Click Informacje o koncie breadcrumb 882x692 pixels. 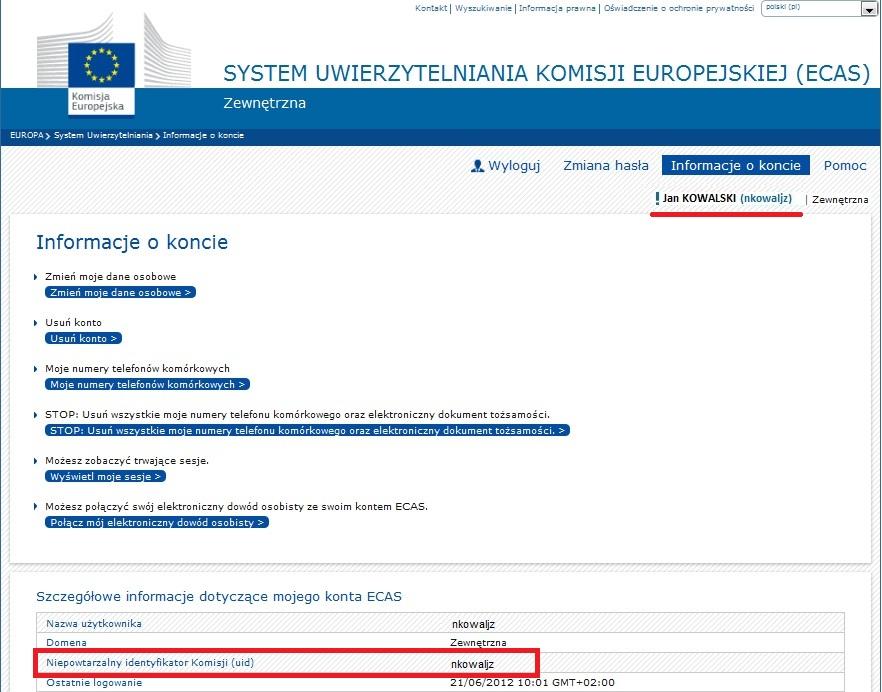203,135
